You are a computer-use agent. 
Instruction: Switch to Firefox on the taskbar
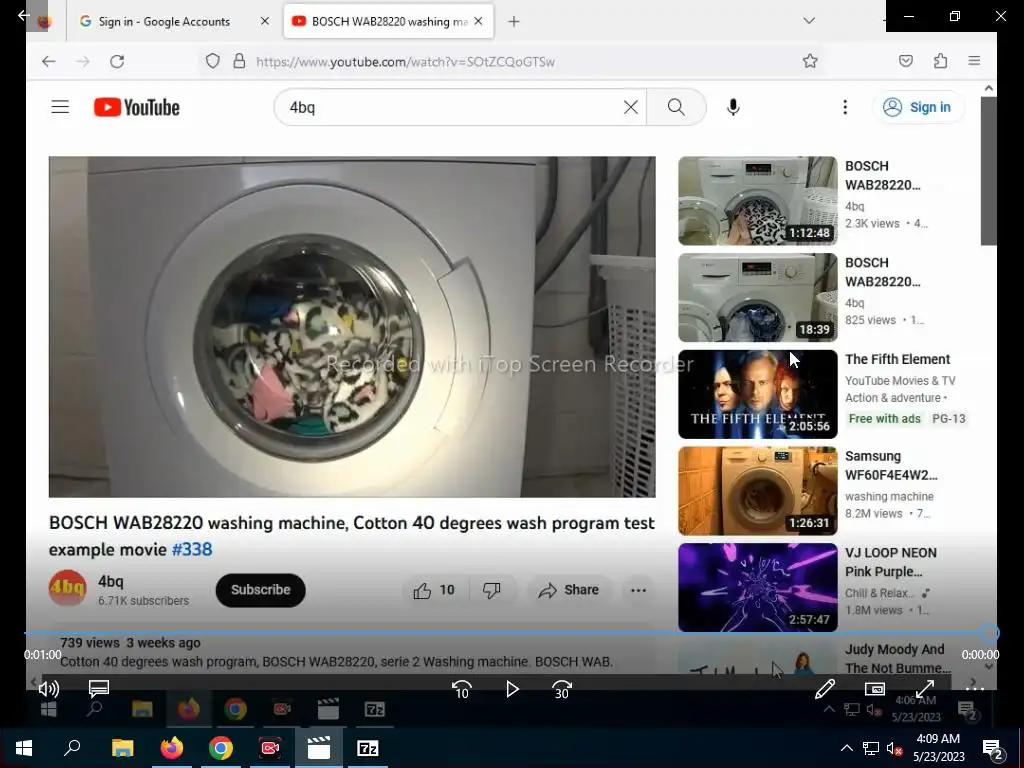(171, 748)
